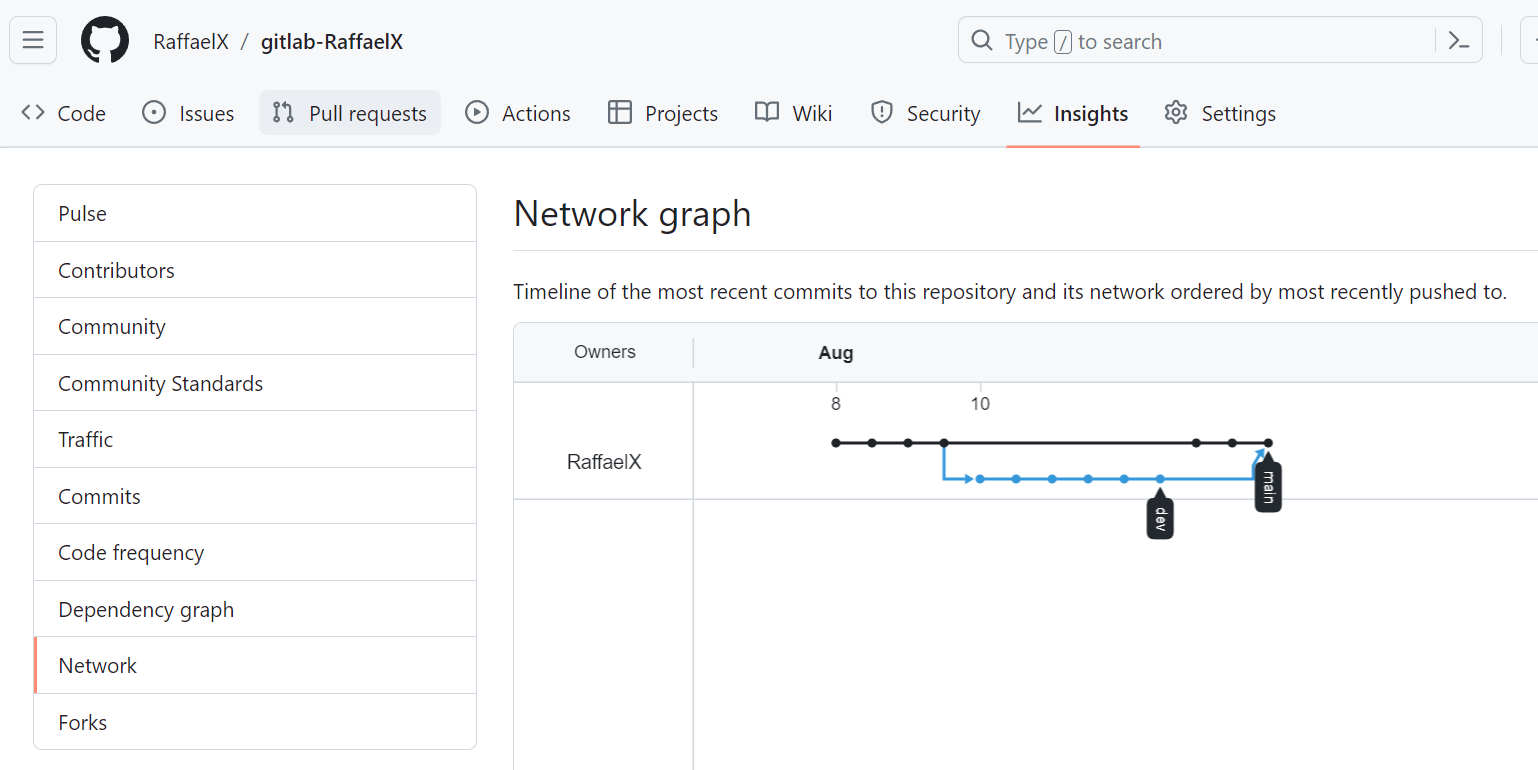Go to GitHub homepage via Octocat logo

pos(105,41)
